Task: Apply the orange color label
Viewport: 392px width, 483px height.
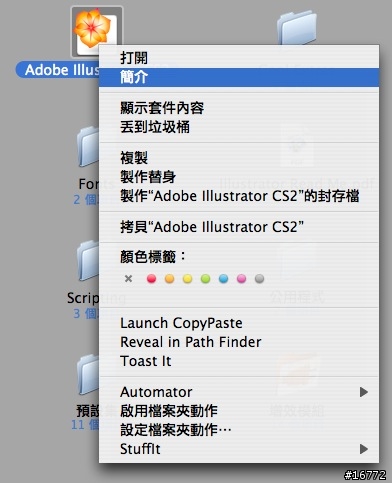Action: click(169, 279)
